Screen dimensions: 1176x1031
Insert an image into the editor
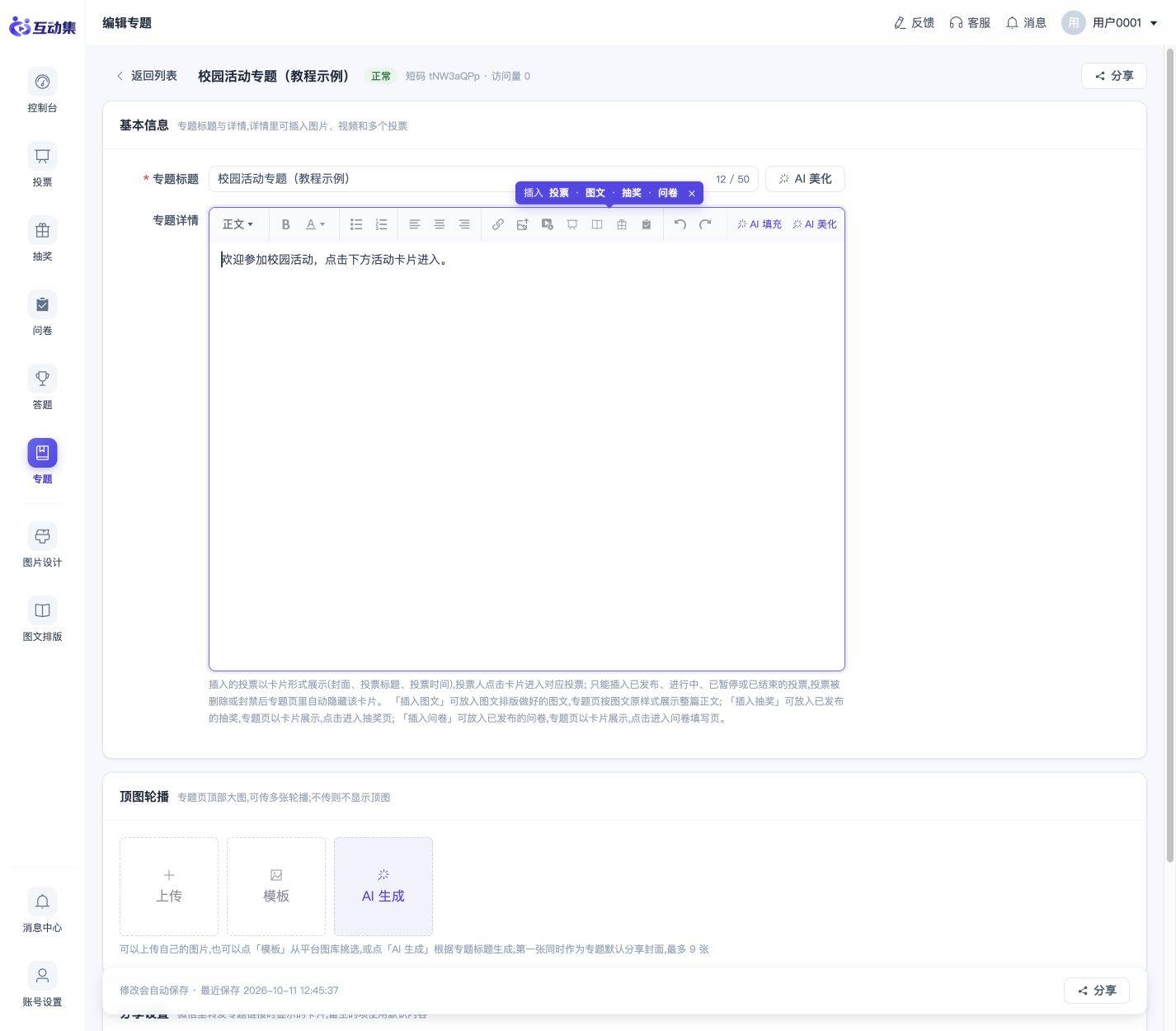(x=523, y=224)
